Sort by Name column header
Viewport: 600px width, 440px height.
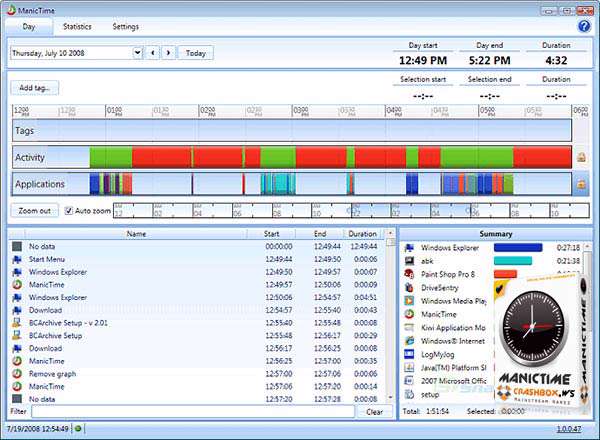pyautogui.click(x=136, y=234)
